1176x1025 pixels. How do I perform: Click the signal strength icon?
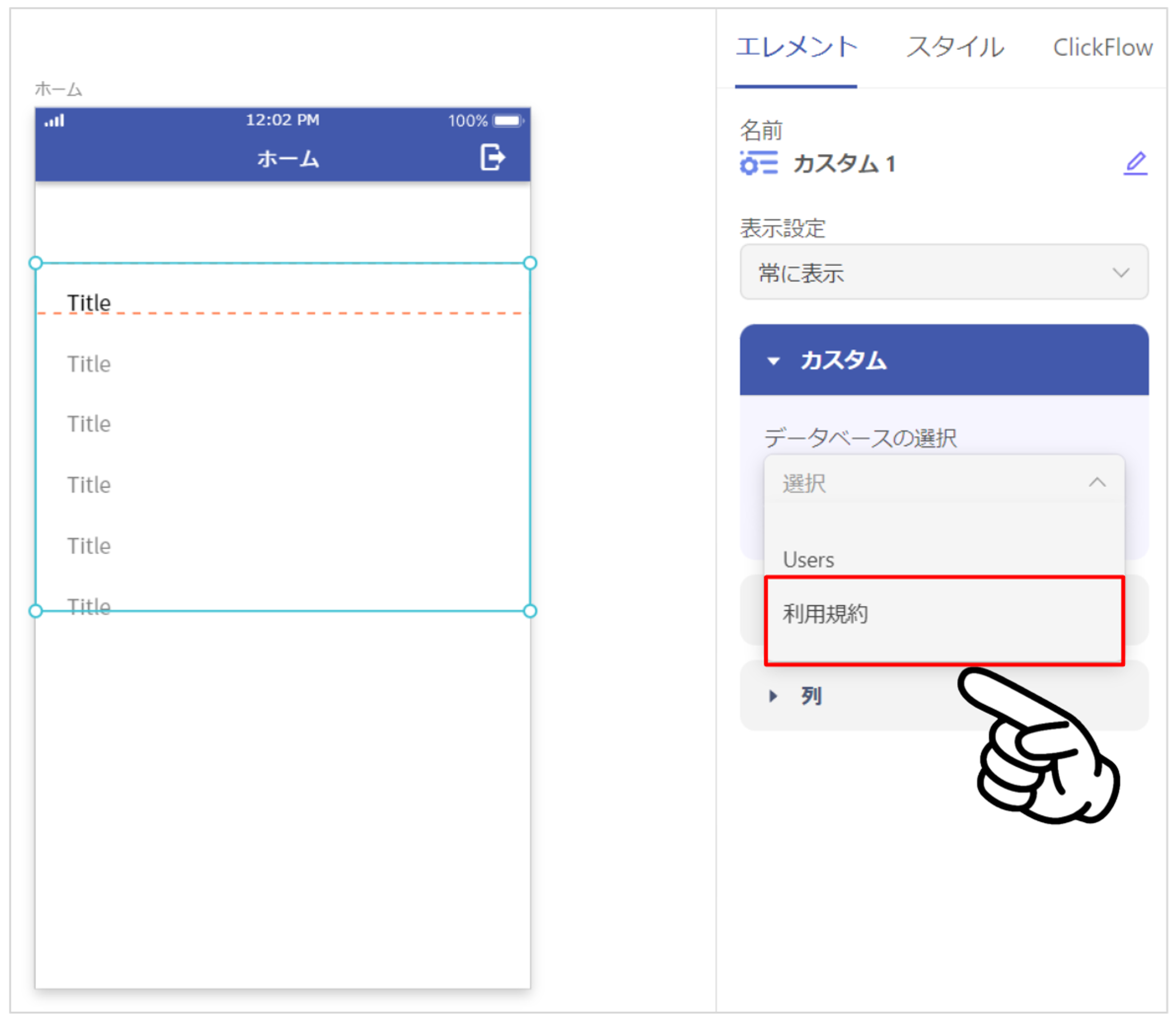[x=54, y=121]
